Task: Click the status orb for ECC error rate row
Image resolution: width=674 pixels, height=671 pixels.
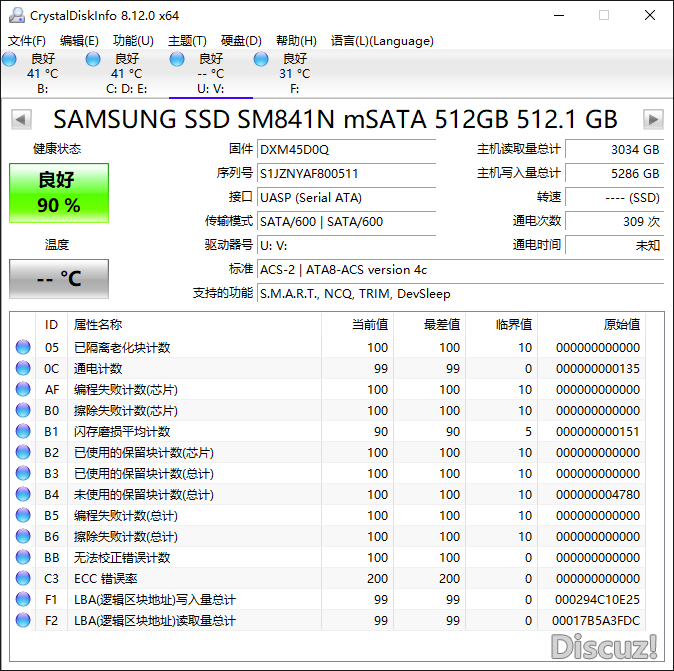Action: [23, 579]
